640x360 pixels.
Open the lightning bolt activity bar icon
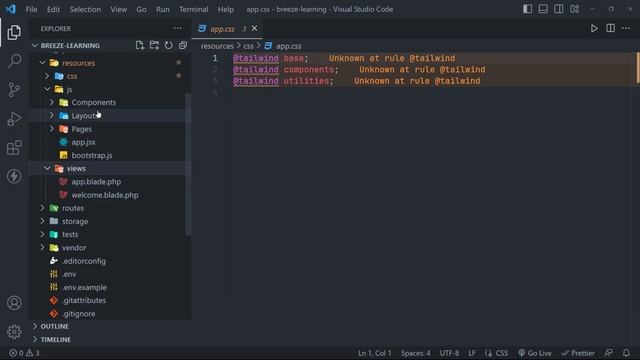[14, 176]
